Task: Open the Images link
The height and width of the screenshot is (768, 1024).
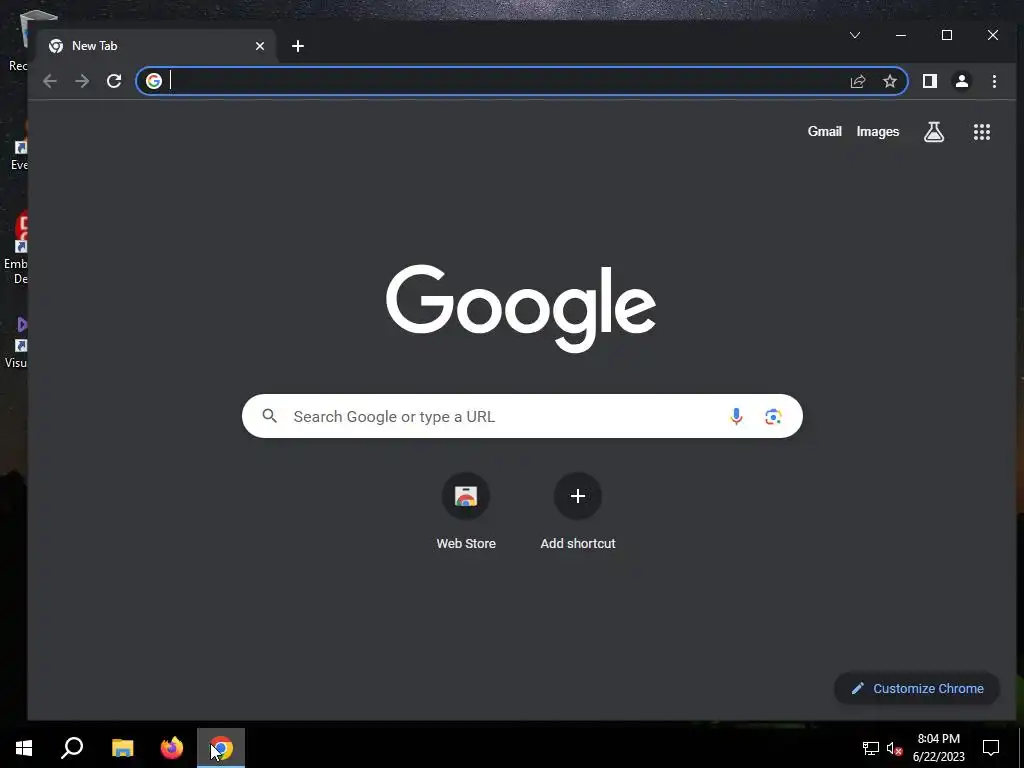Action: click(878, 132)
